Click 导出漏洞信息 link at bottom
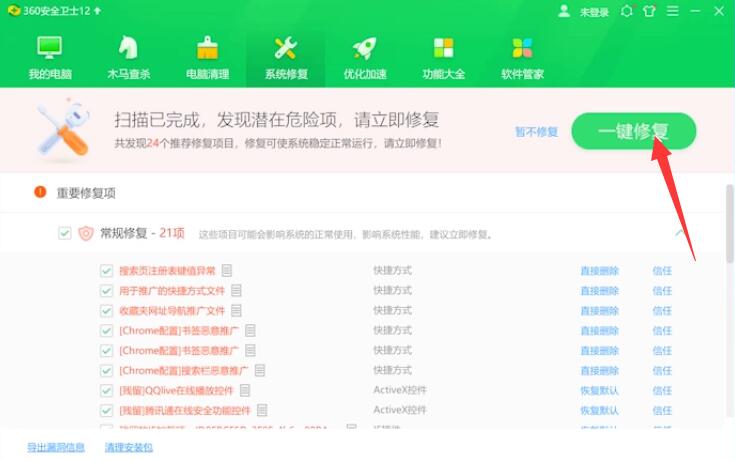The image size is (735, 461). pyautogui.click(x=56, y=447)
